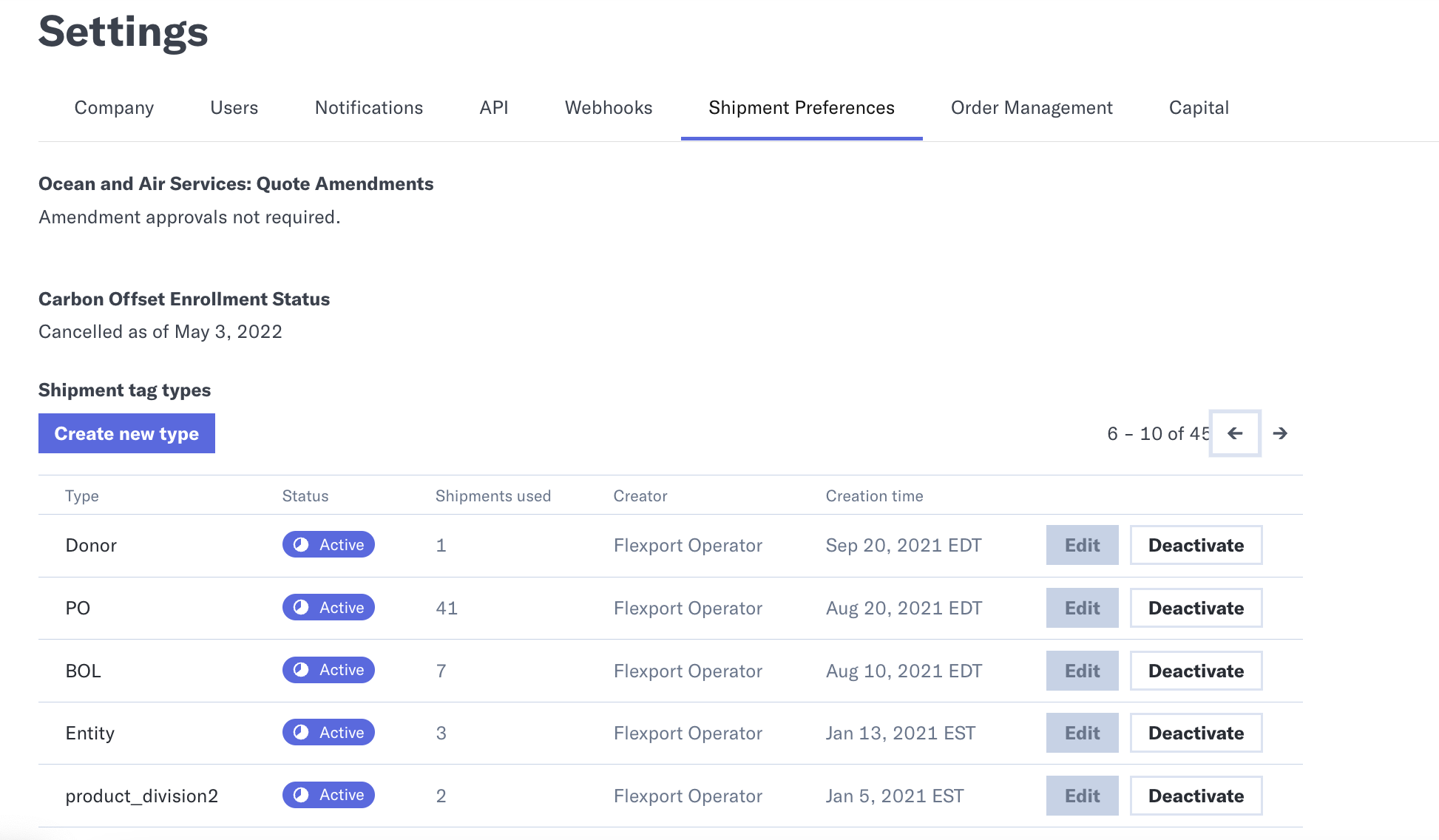Select the Notifications tab
The image size is (1439, 840).
click(x=369, y=108)
